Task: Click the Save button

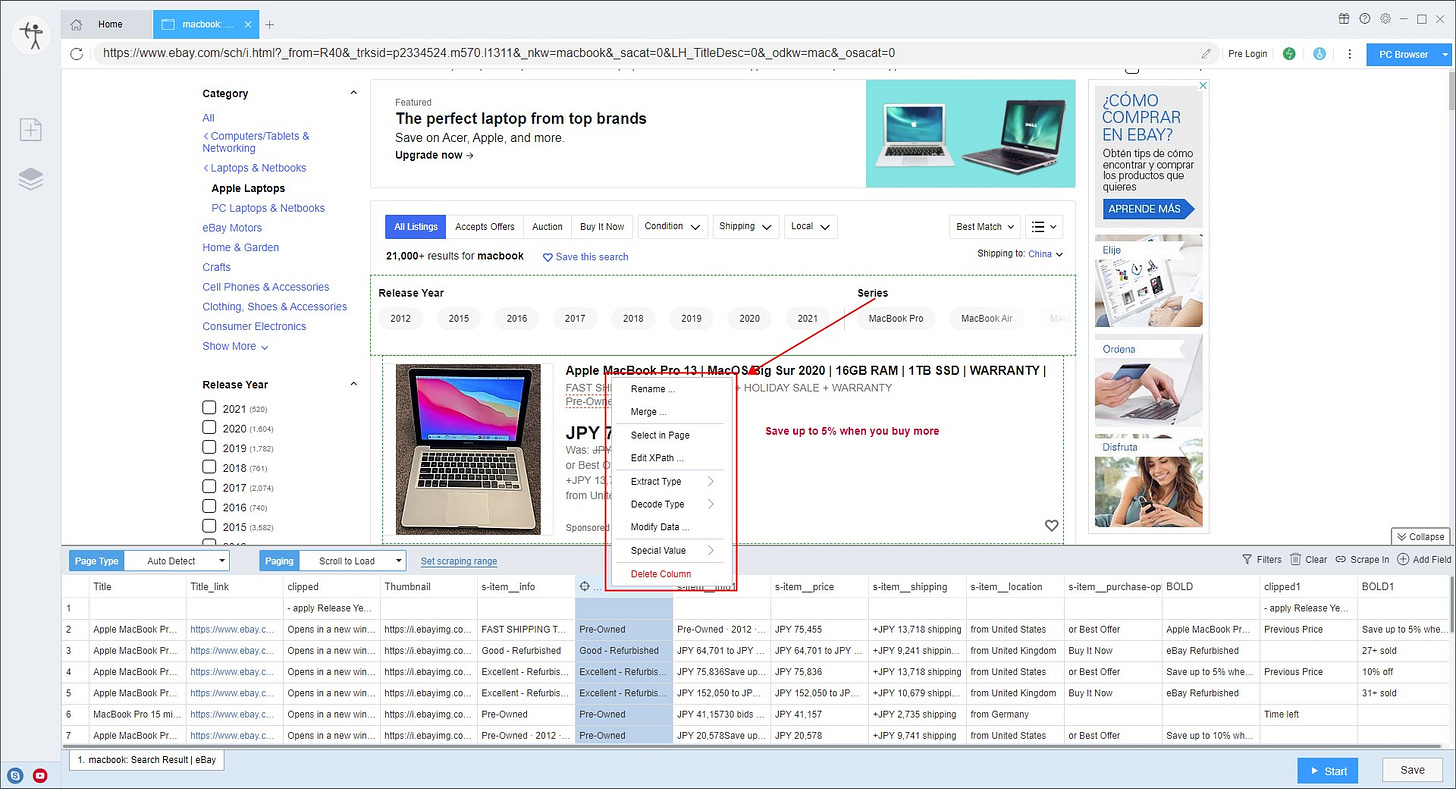Action: coord(1412,770)
